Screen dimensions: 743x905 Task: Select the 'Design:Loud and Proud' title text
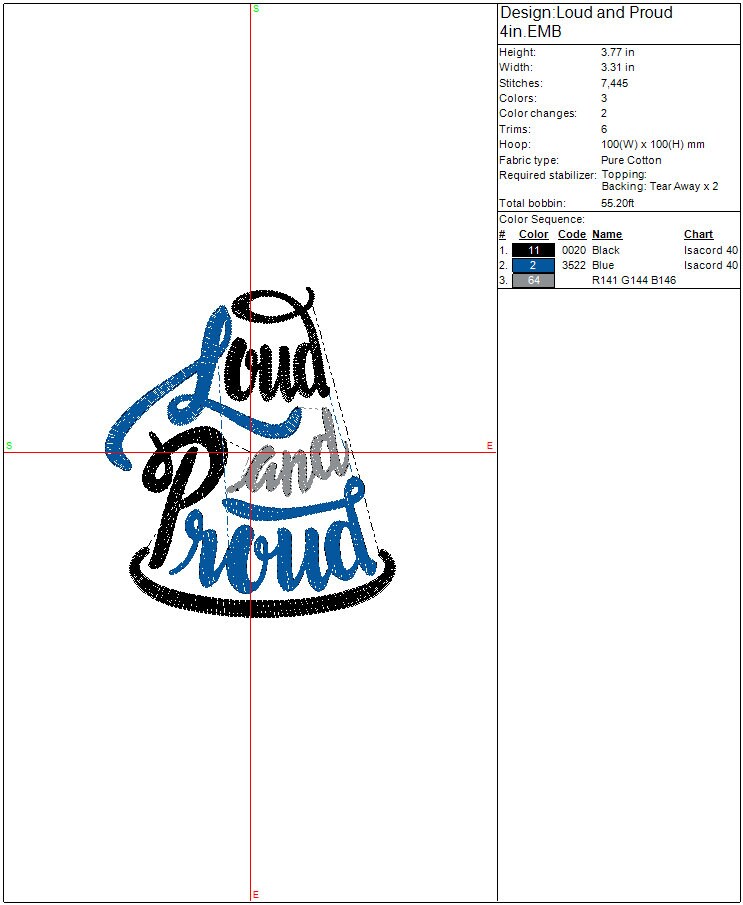(x=585, y=13)
